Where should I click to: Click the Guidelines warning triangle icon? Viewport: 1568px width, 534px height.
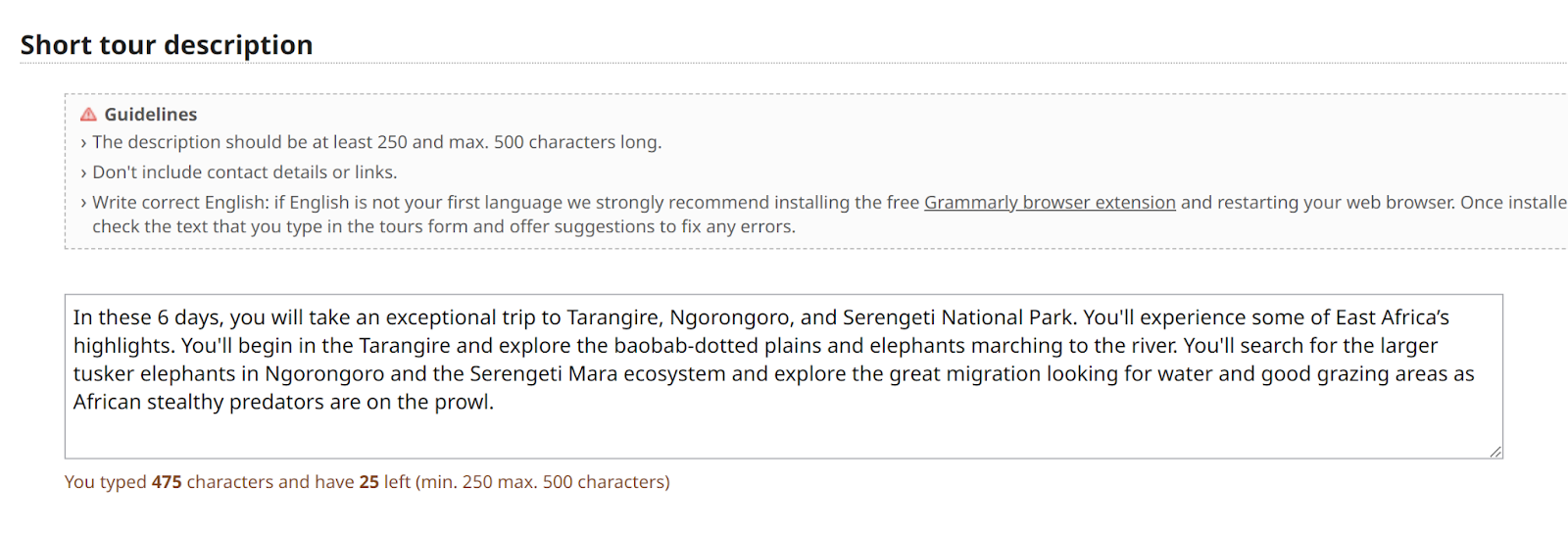pos(88,115)
